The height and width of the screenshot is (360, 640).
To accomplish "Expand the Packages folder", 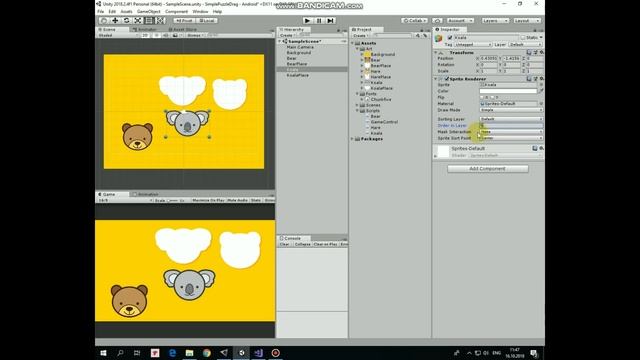I will (352, 139).
